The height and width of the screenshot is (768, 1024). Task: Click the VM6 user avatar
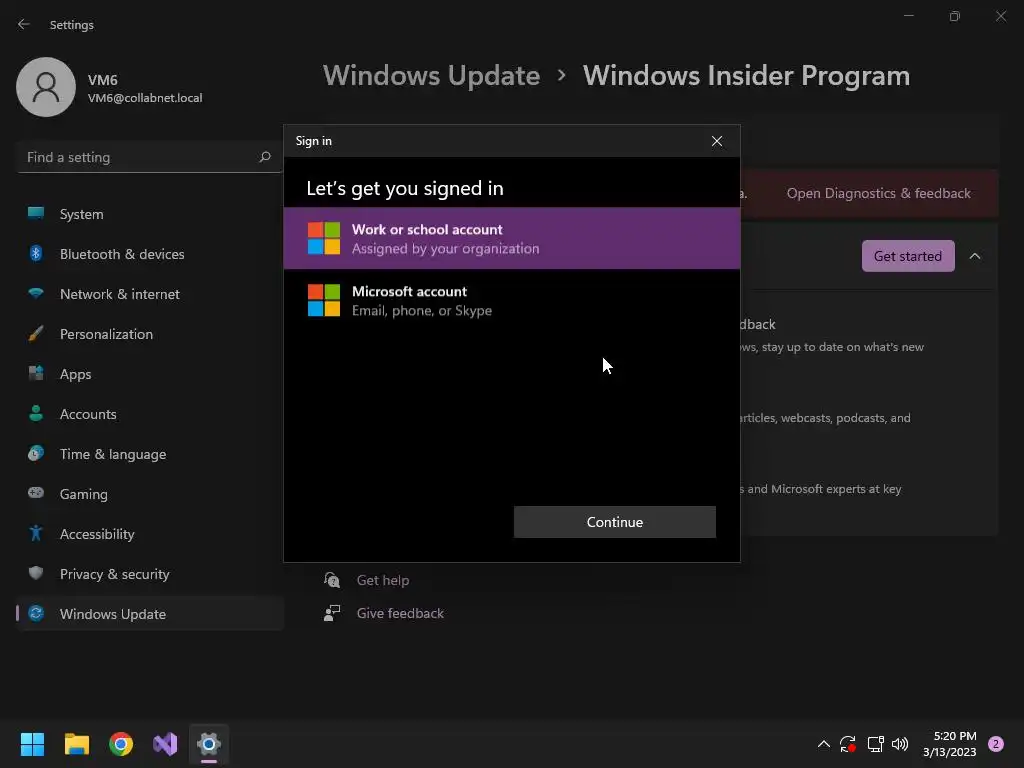click(46, 87)
